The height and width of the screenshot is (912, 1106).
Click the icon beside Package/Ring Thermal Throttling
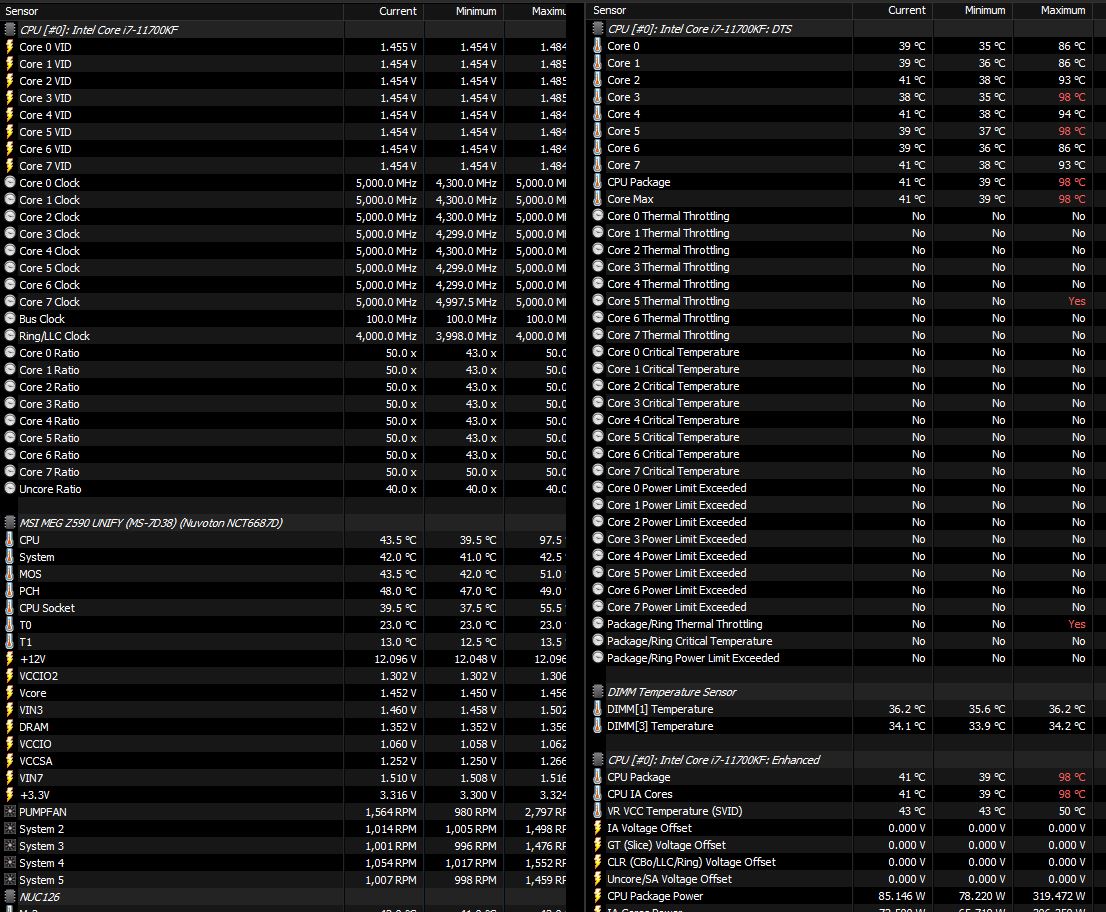598,624
